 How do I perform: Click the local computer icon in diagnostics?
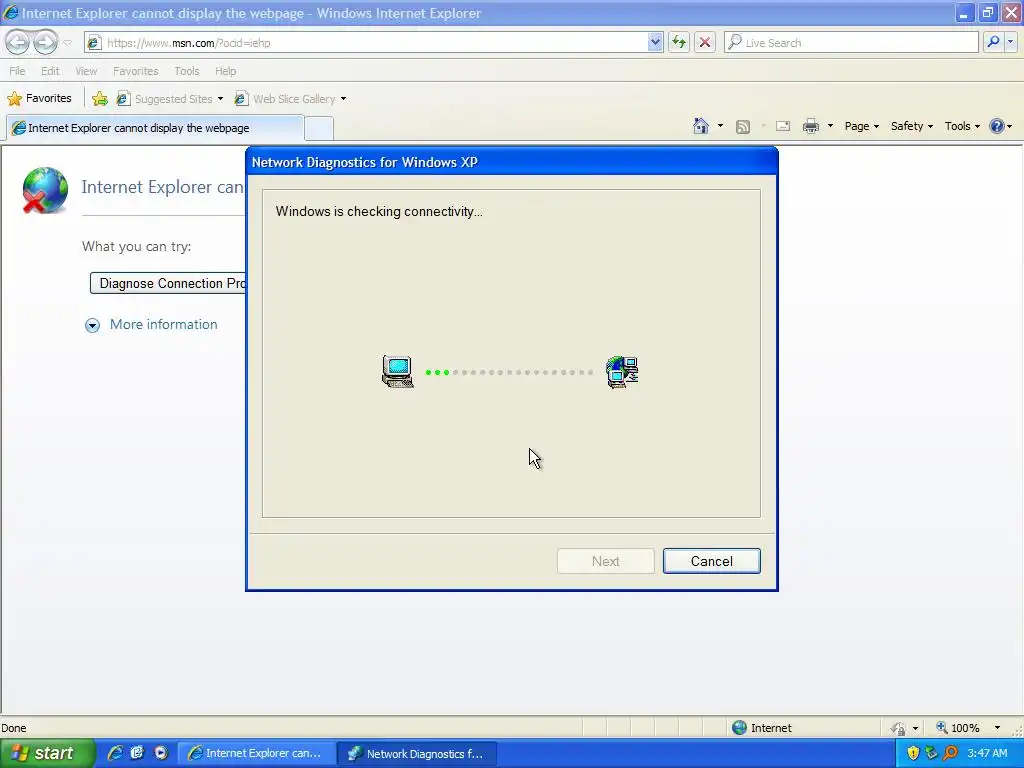coord(398,372)
